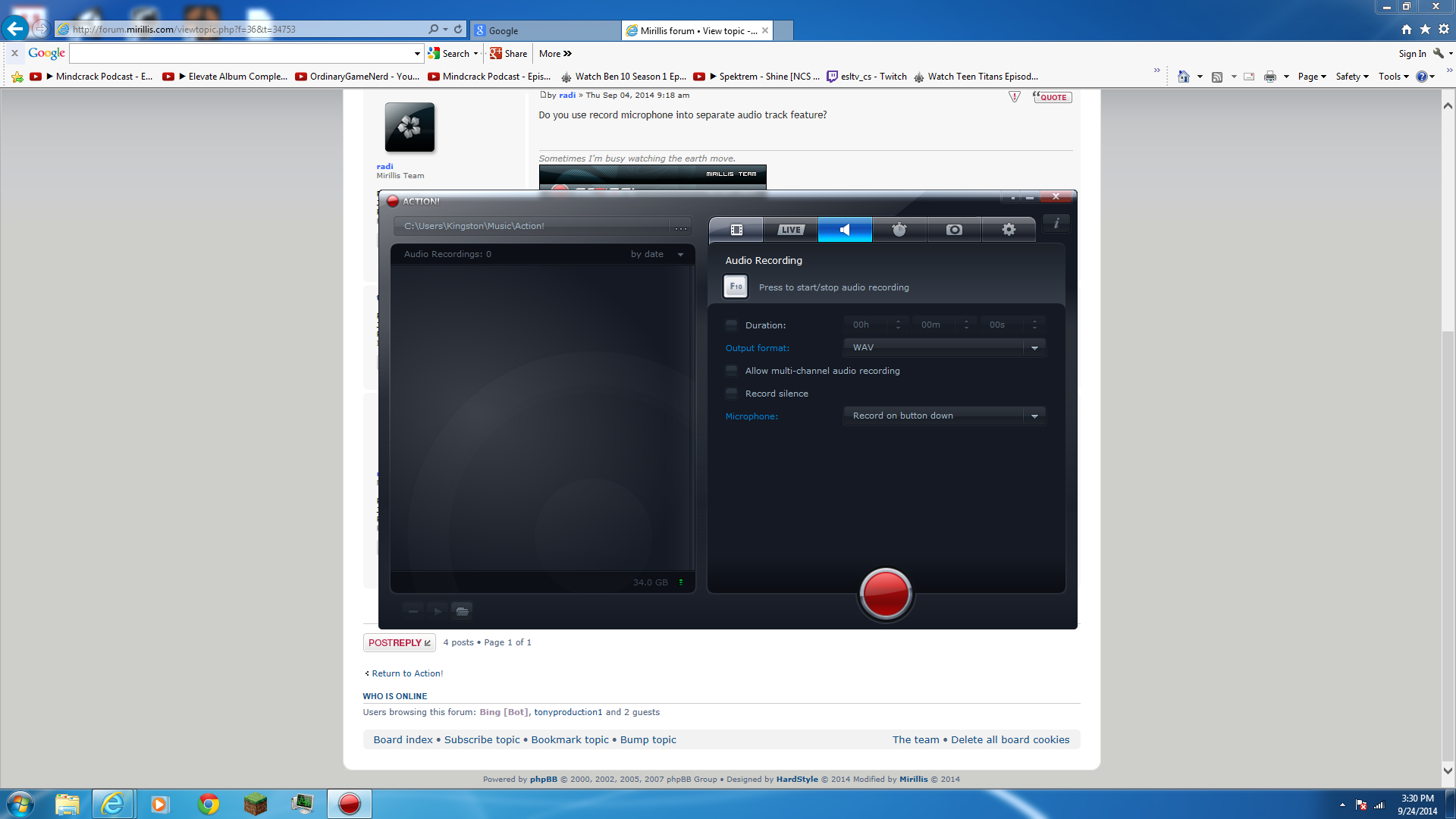Go back with the browser back arrow
The image size is (1456, 819).
(15, 29)
